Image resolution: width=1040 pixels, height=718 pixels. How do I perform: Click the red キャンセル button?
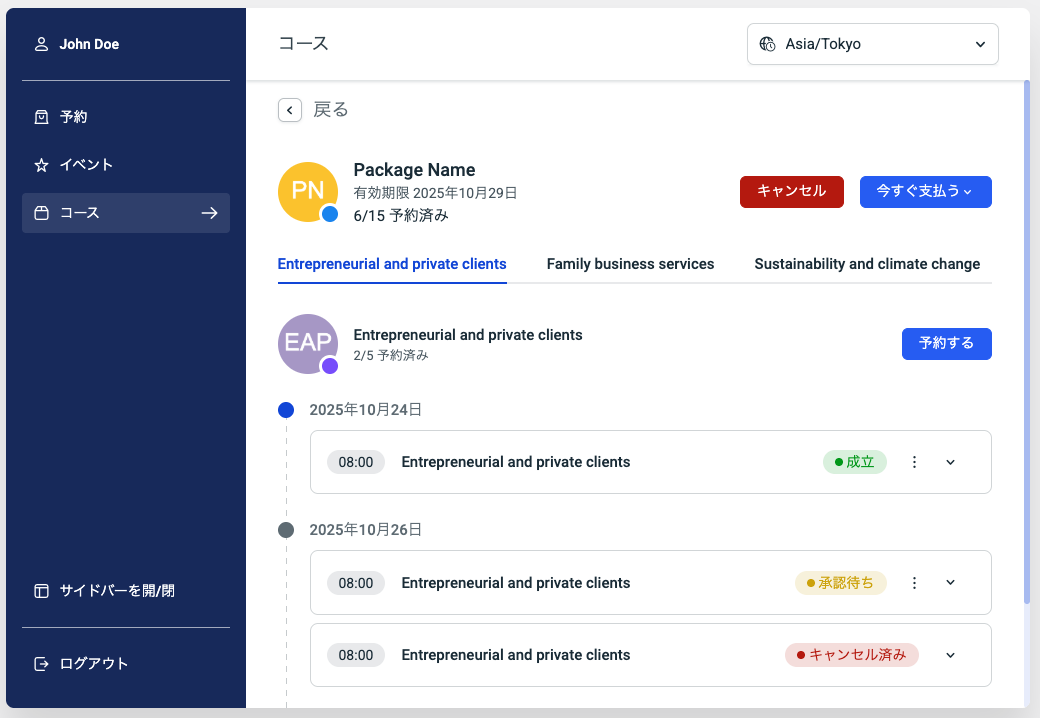[x=791, y=192]
